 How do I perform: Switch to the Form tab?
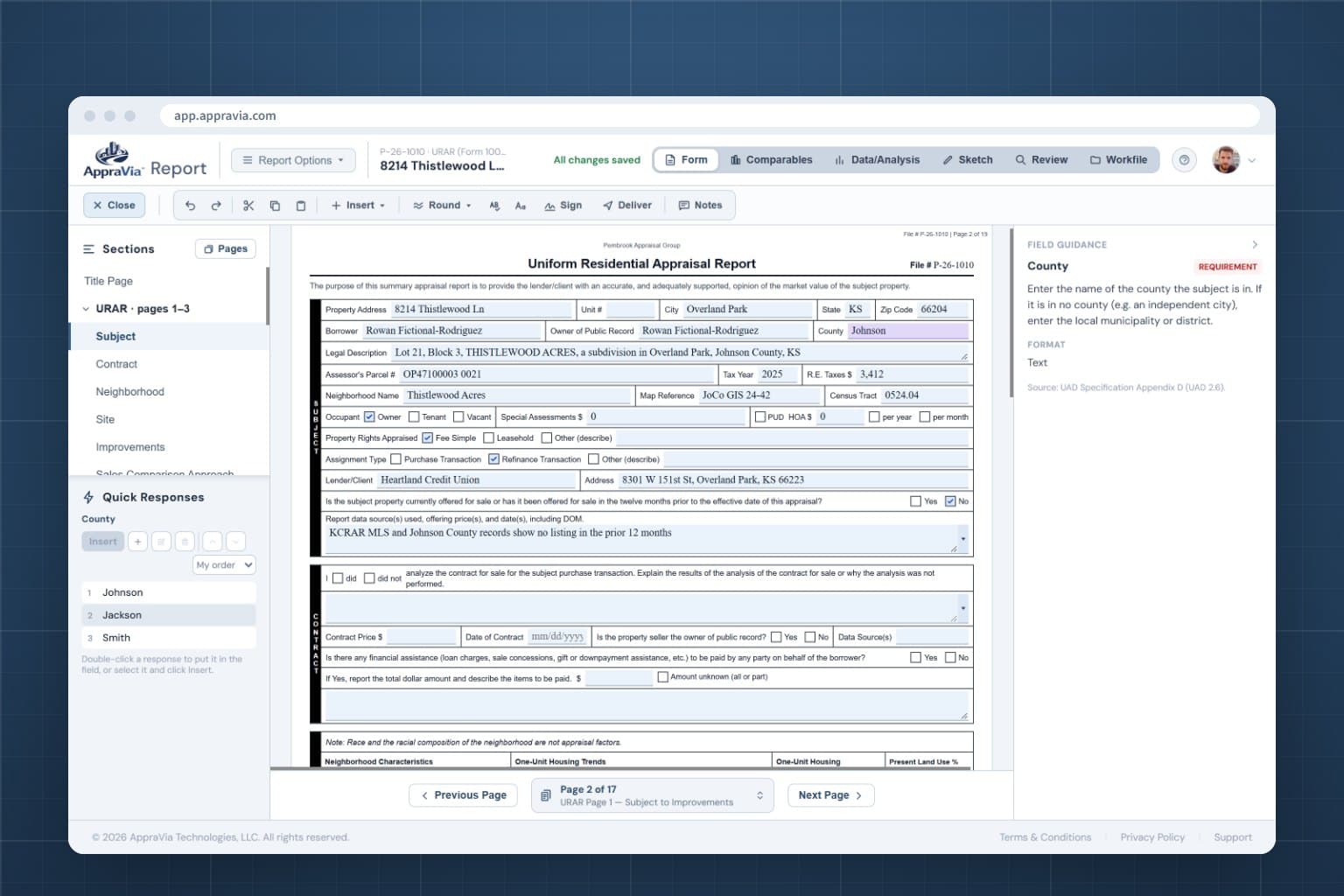point(686,160)
